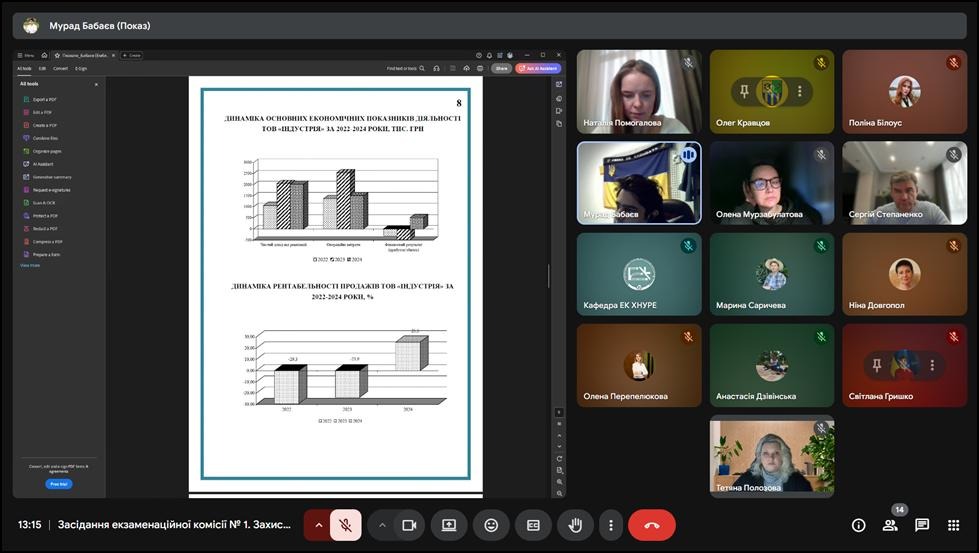
Task: Open more options three-dot menu
Action: coord(610,525)
